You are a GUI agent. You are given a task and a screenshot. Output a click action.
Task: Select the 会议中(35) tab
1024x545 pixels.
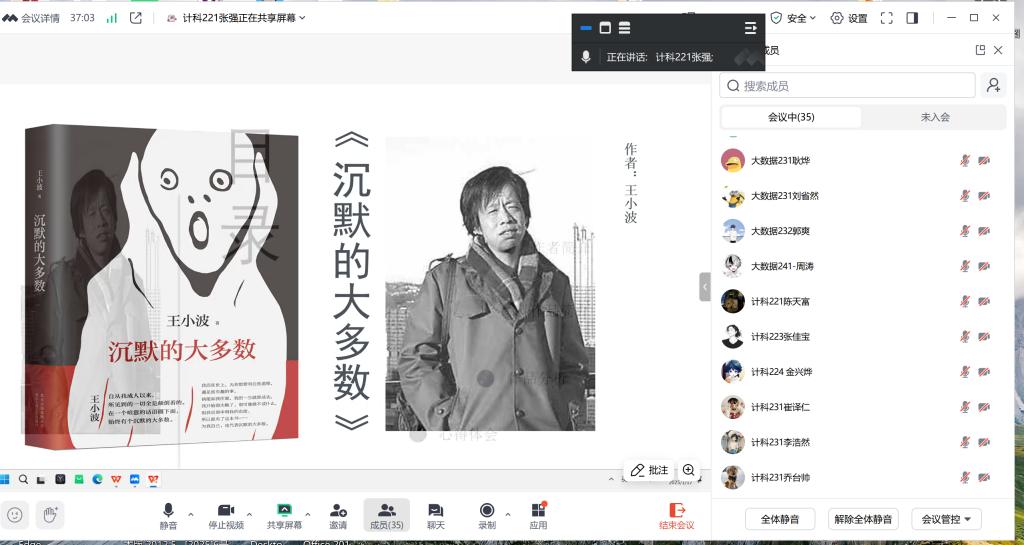click(x=791, y=117)
